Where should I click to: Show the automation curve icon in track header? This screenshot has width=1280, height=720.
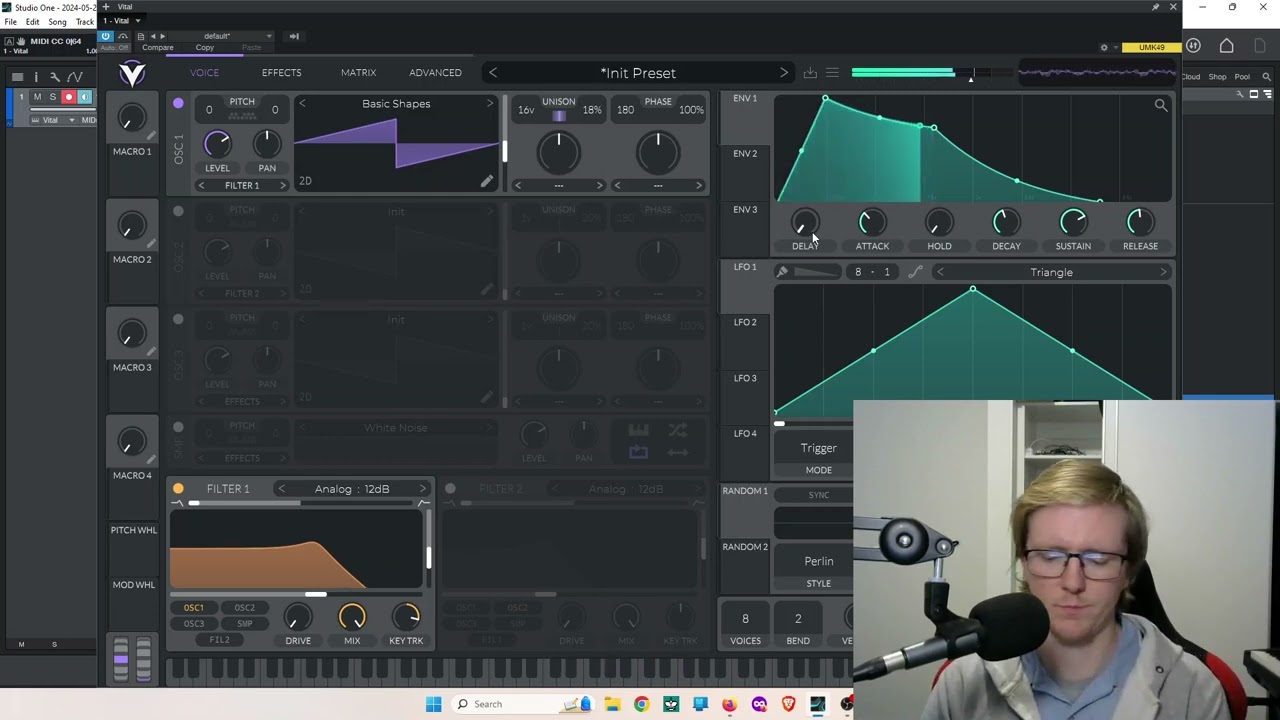(75, 76)
